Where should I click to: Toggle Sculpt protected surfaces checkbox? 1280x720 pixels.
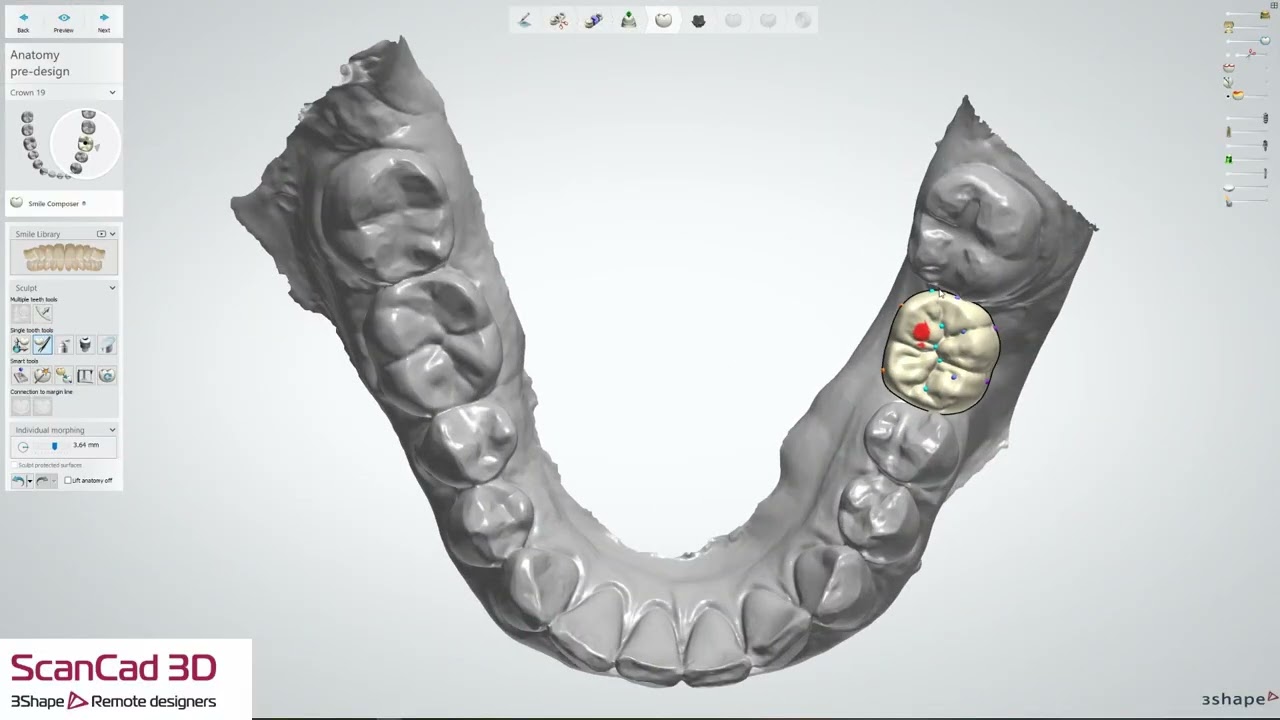tap(14, 465)
